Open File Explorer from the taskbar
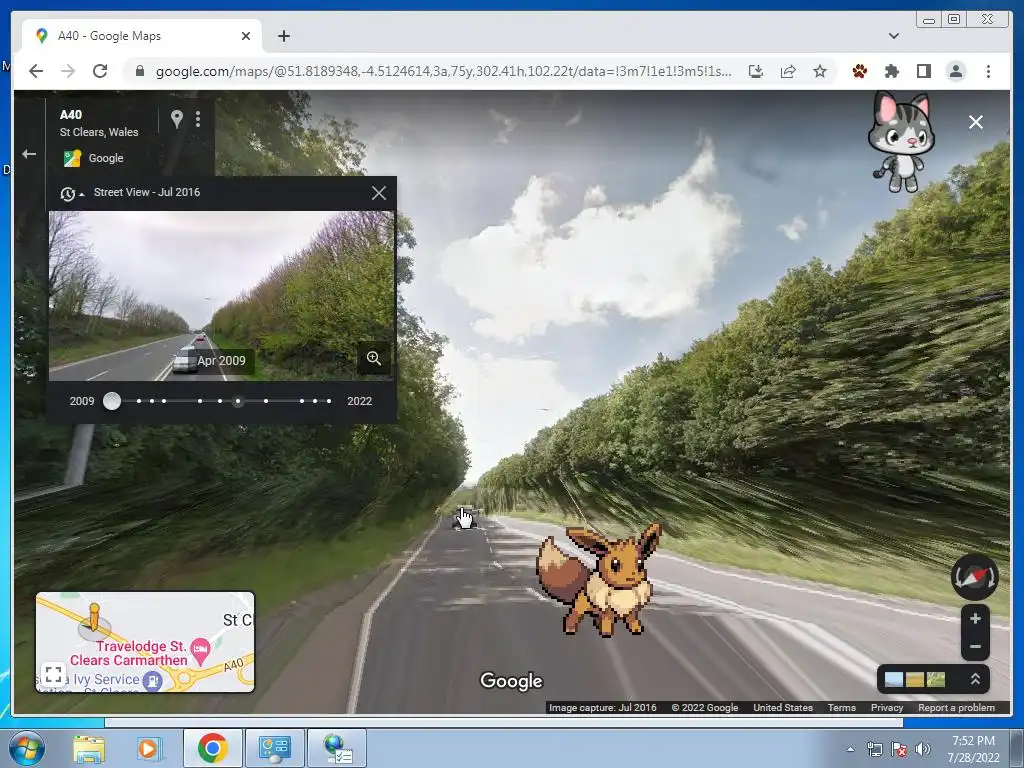Screen dimensions: 1024x768 pos(88,748)
